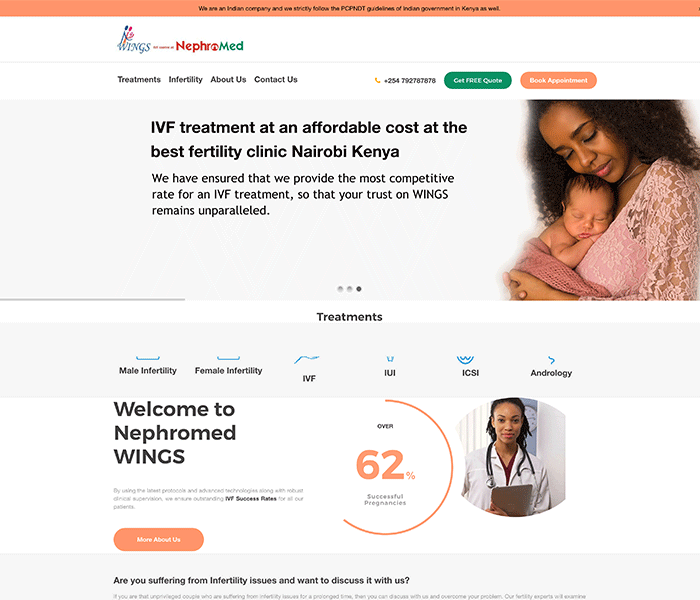Select the IVF treatment icon
The width and height of the screenshot is (700, 600).
coord(307,359)
